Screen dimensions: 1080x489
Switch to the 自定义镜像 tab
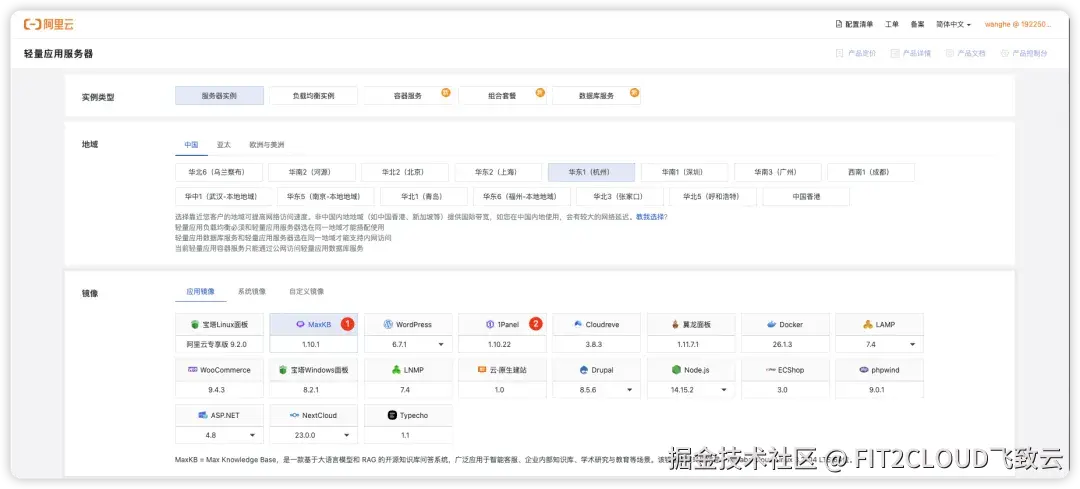coord(307,292)
